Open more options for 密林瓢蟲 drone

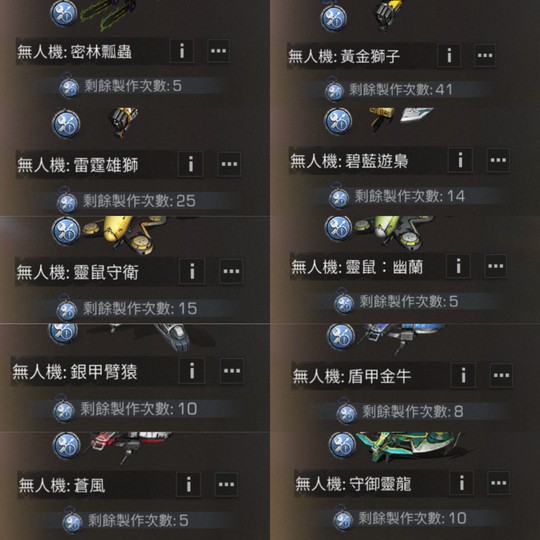click(219, 51)
